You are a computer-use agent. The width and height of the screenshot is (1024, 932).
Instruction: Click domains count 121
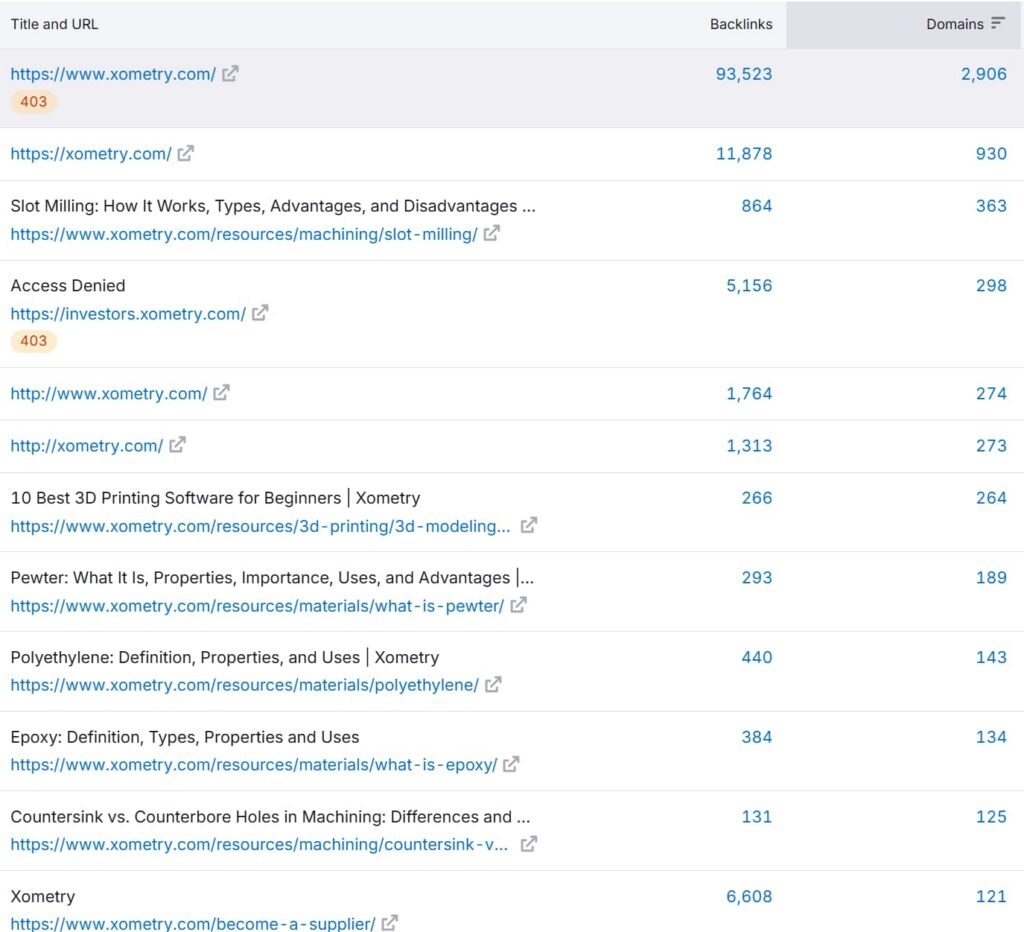[991, 896]
